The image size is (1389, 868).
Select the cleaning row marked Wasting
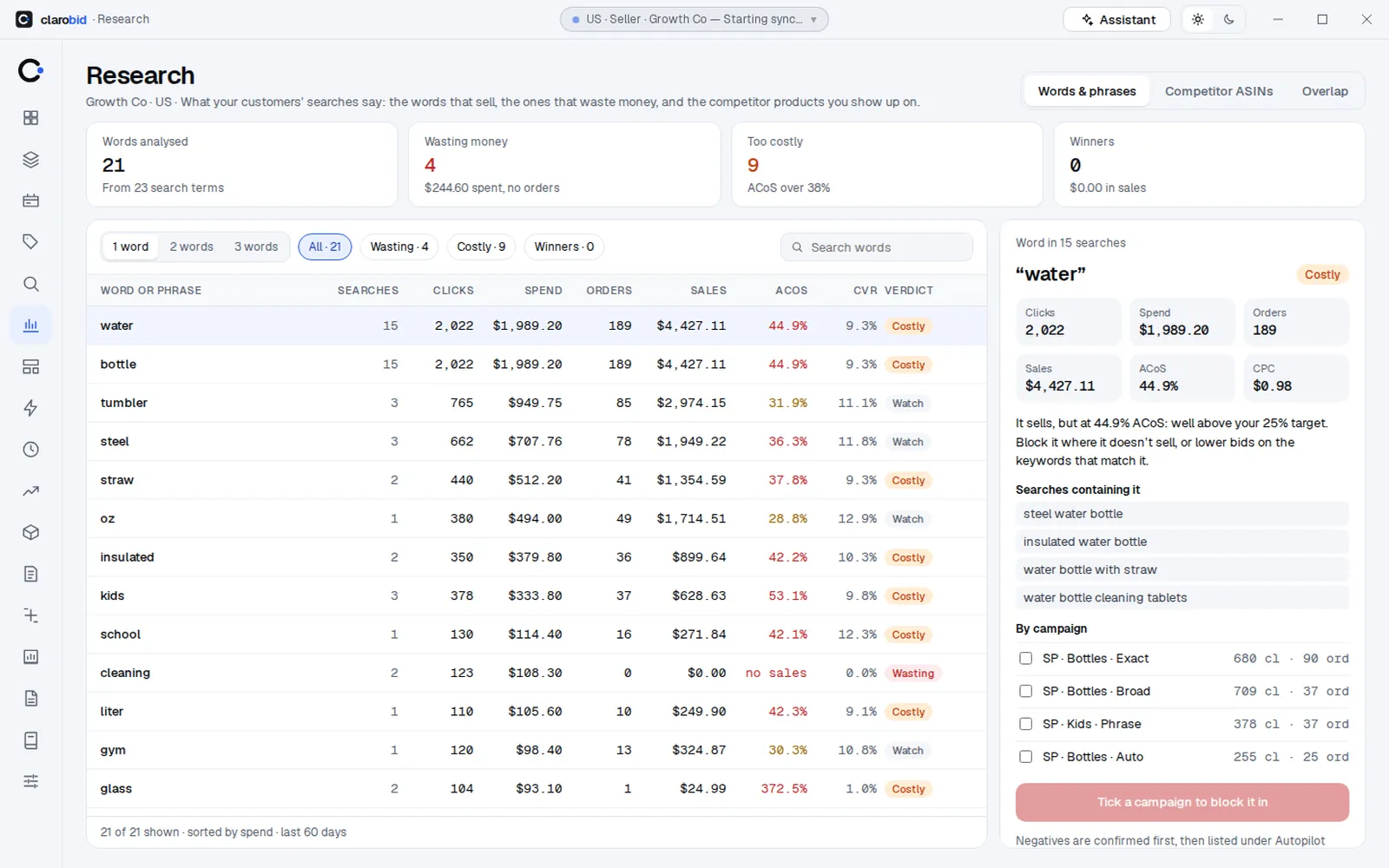[x=537, y=673]
